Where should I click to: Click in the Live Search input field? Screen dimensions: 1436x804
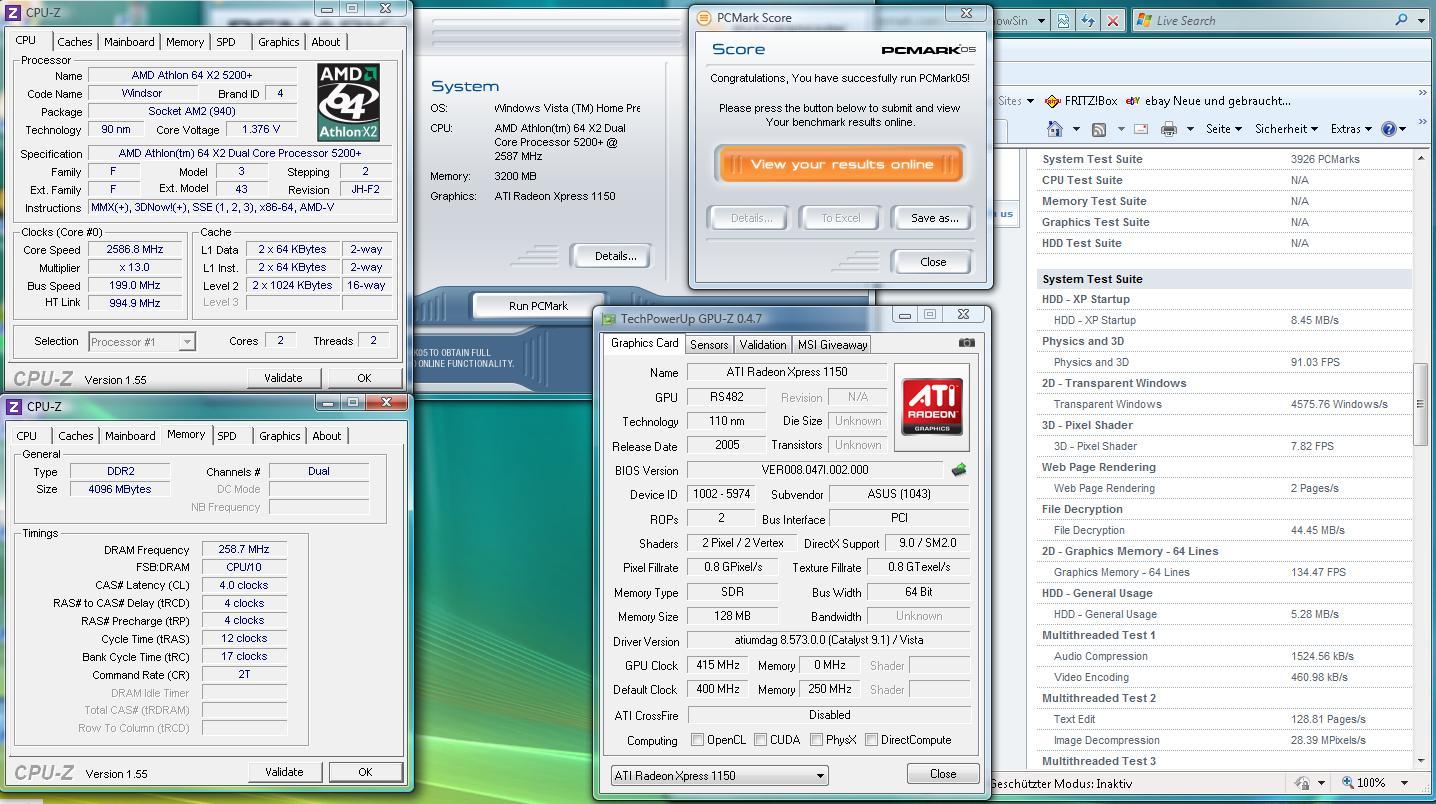pos(1270,20)
